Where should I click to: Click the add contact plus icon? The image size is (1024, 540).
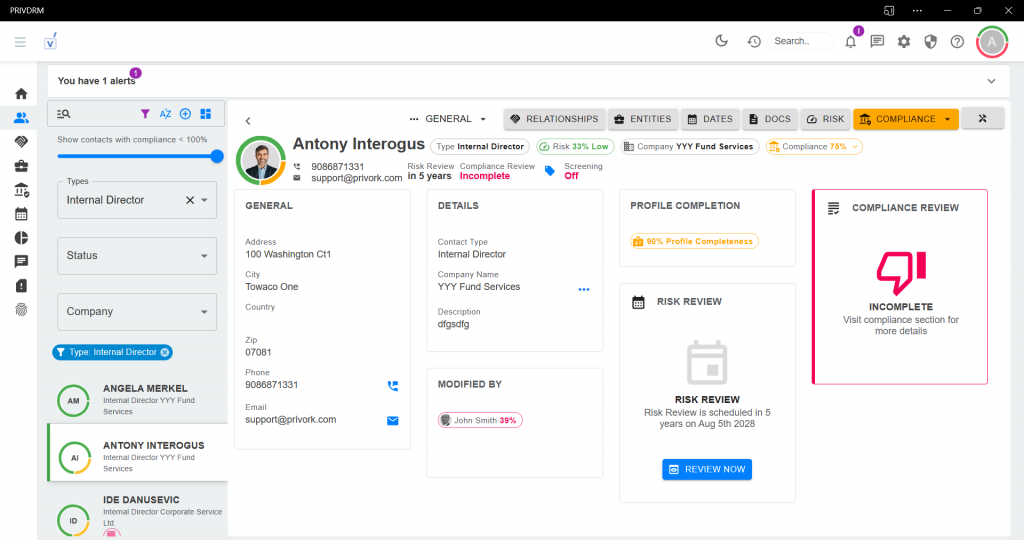[x=185, y=114]
